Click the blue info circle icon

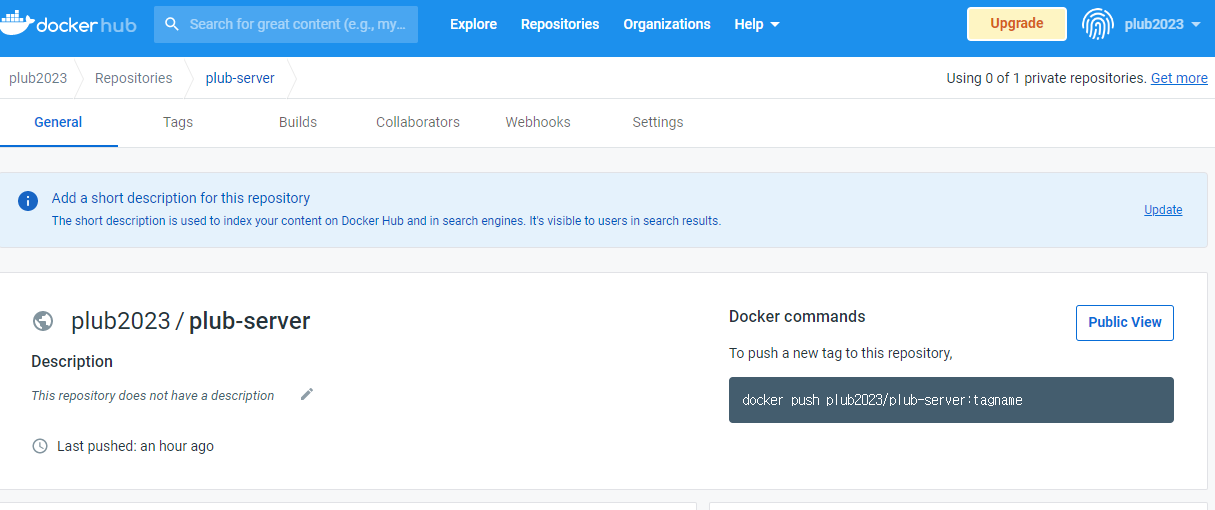[x=28, y=201]
